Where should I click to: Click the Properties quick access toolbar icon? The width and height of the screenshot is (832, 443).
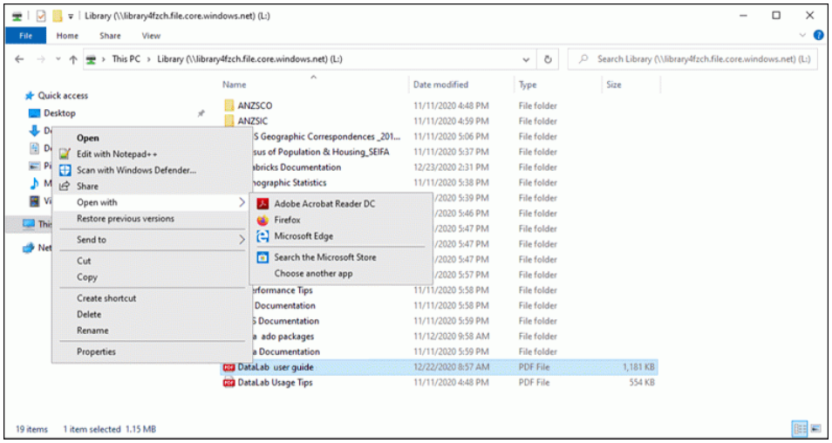(x=41, y=16)
